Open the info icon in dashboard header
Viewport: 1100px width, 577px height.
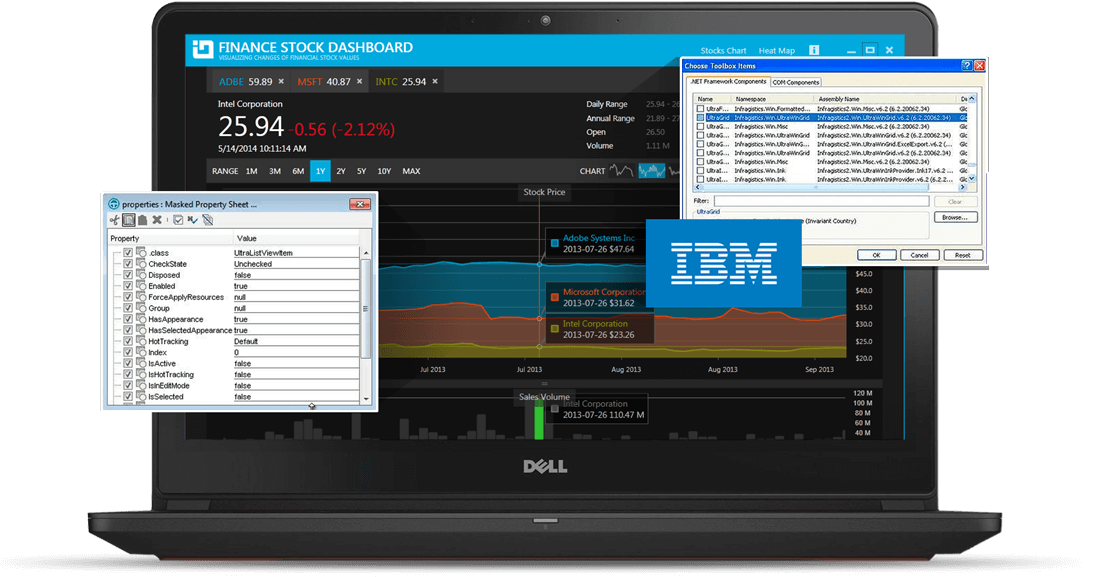(x=814, y=50)
